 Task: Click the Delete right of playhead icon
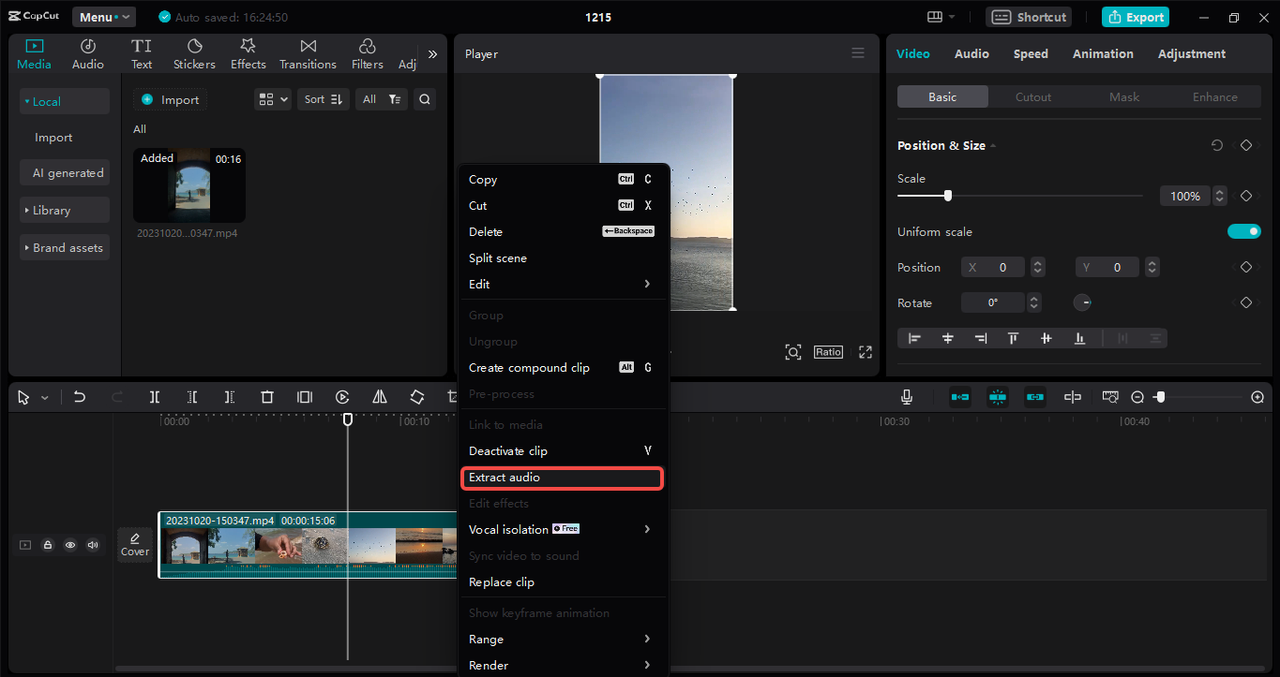pos(229,397)
